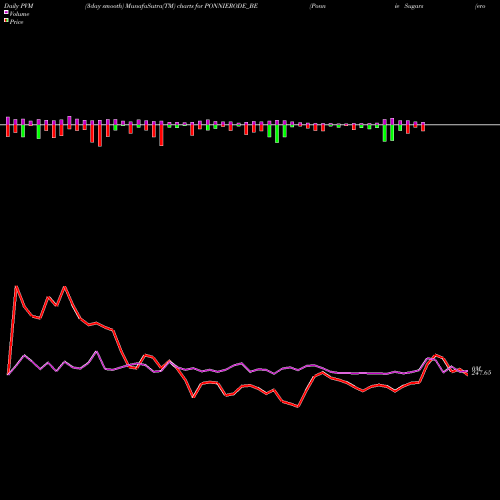The width and height of the screenshot is (500, 500).
Task: Click the Volume legend color swatch
Action: pyautogui.click(x=6, y=13)
